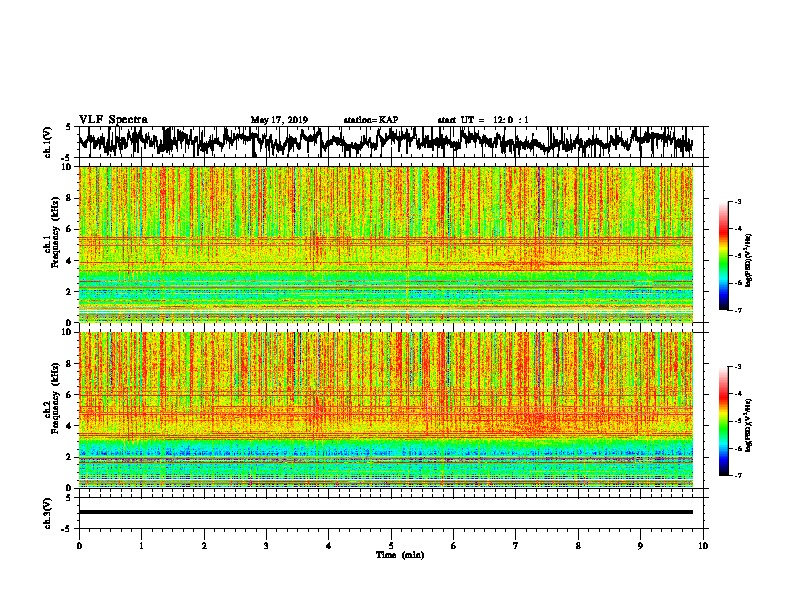Select the "start UT = 12:0 :1" text

click(x=483, y=120)
